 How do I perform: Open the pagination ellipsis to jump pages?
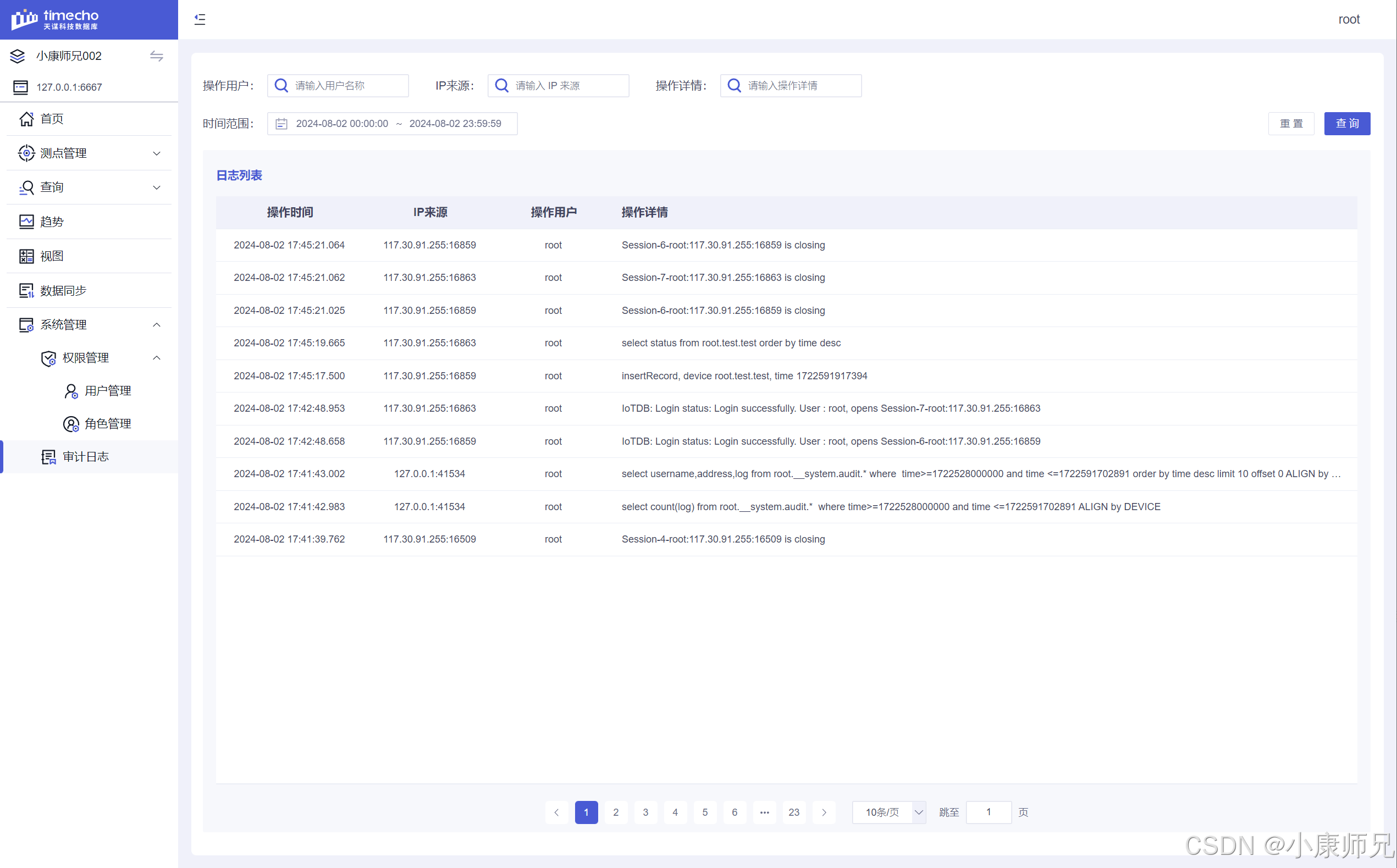tap(764, 812)
